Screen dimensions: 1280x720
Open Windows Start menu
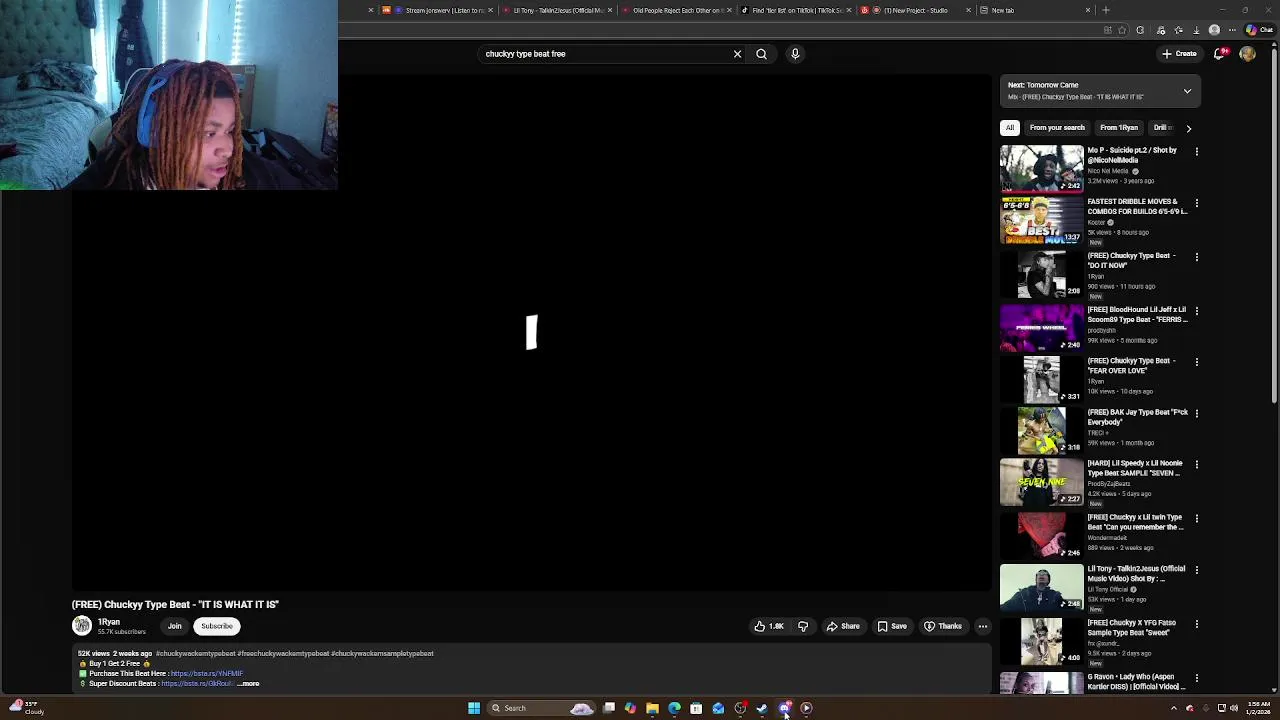474,708
